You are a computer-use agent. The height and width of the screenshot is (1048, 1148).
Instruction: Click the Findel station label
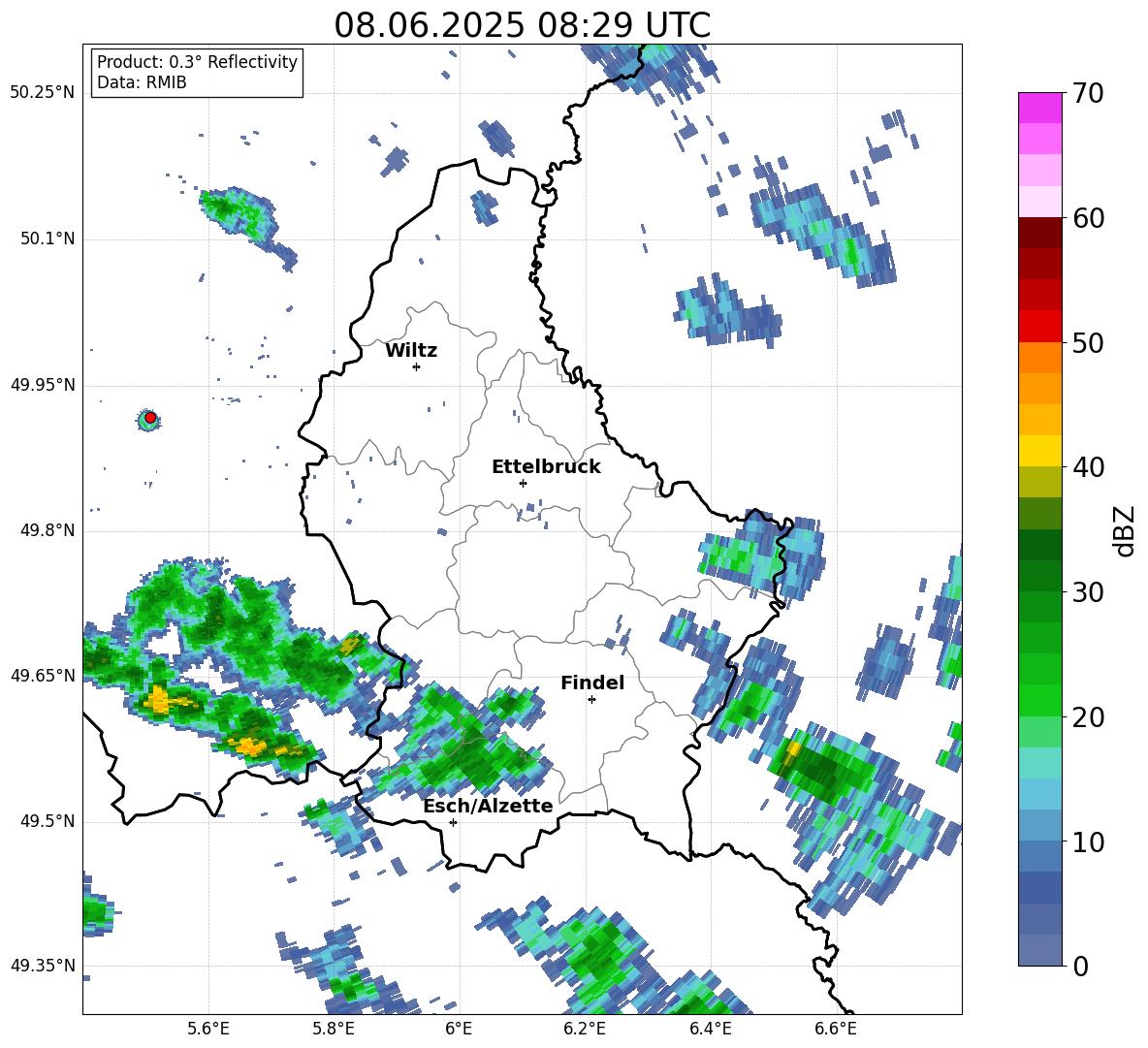[x=592, y=683]
